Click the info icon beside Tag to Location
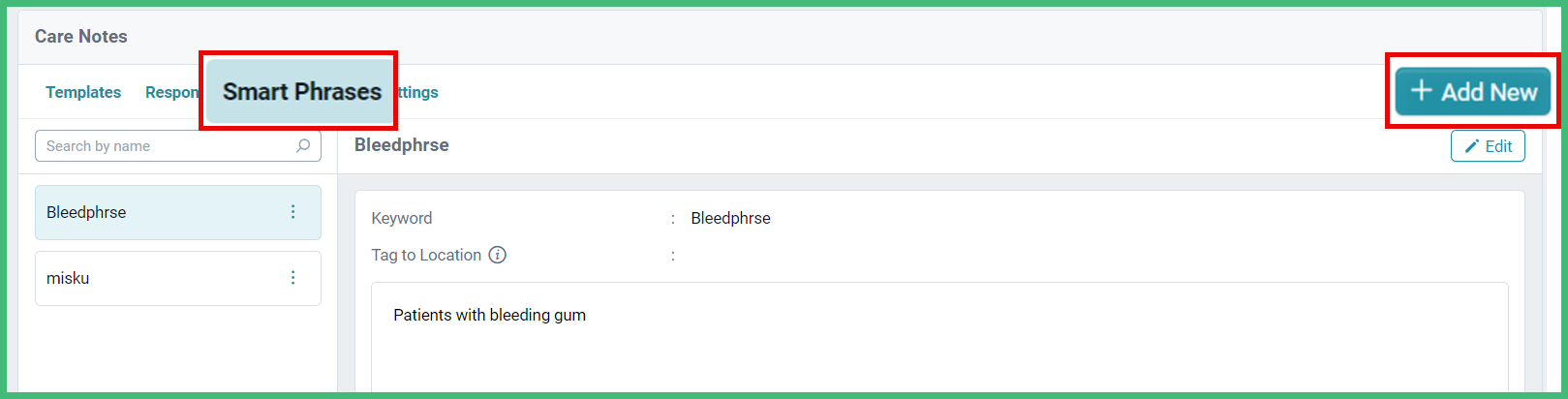Screen dimensions: 1568x399 [x=498, y=255]
